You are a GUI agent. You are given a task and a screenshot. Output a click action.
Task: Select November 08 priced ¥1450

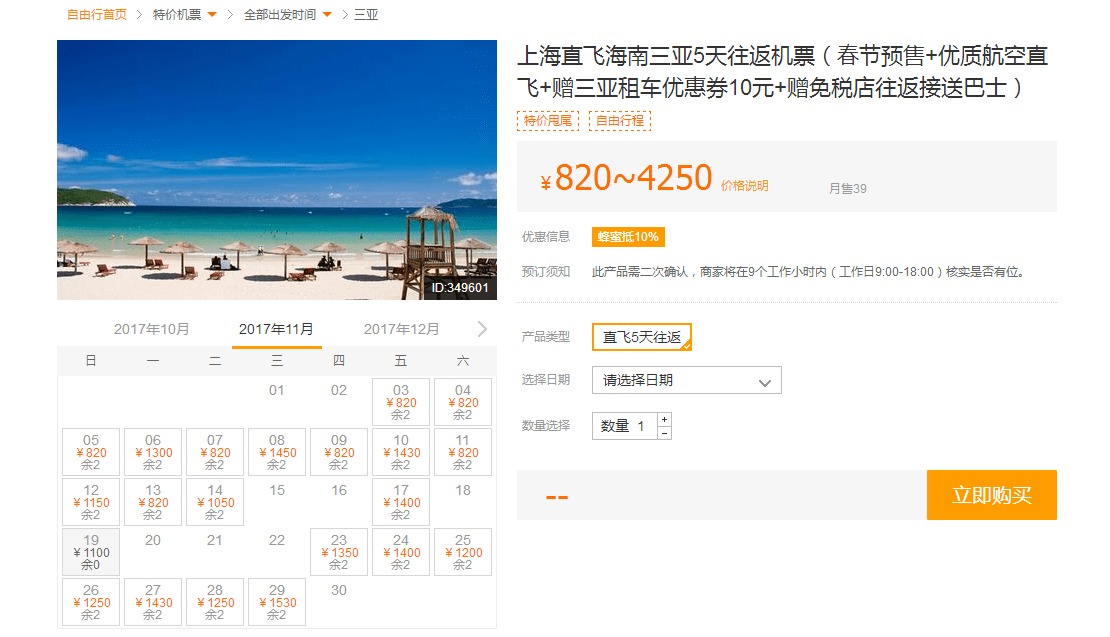(277, 452)
